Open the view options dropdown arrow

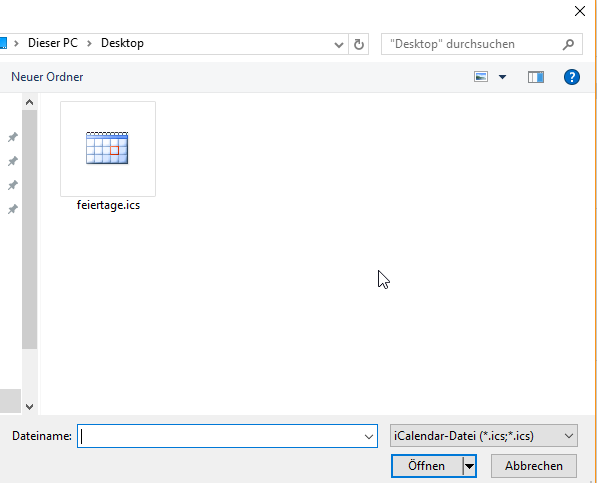(503, 77)
